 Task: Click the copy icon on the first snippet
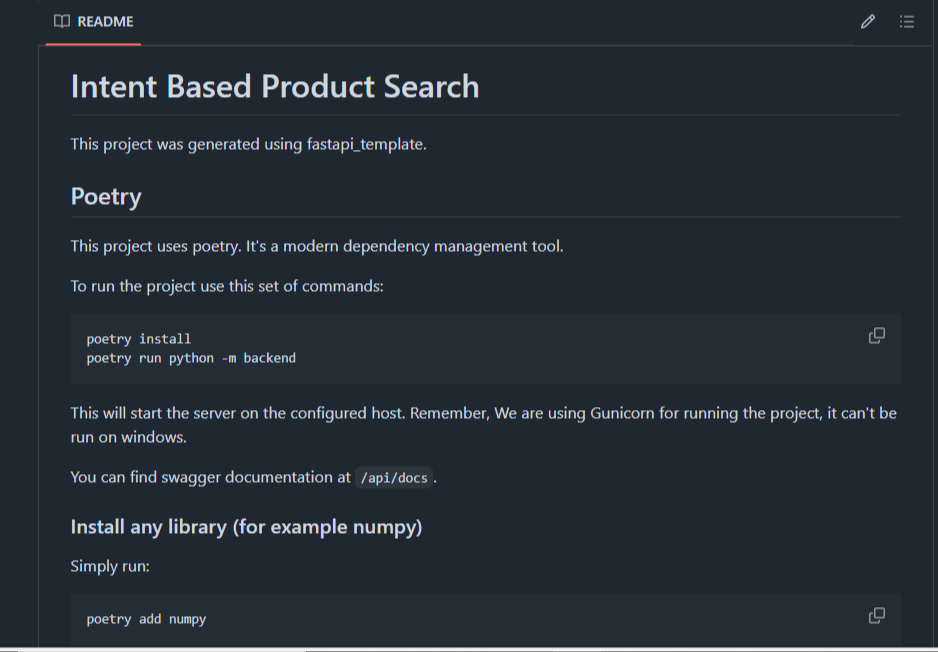point(876,335)
